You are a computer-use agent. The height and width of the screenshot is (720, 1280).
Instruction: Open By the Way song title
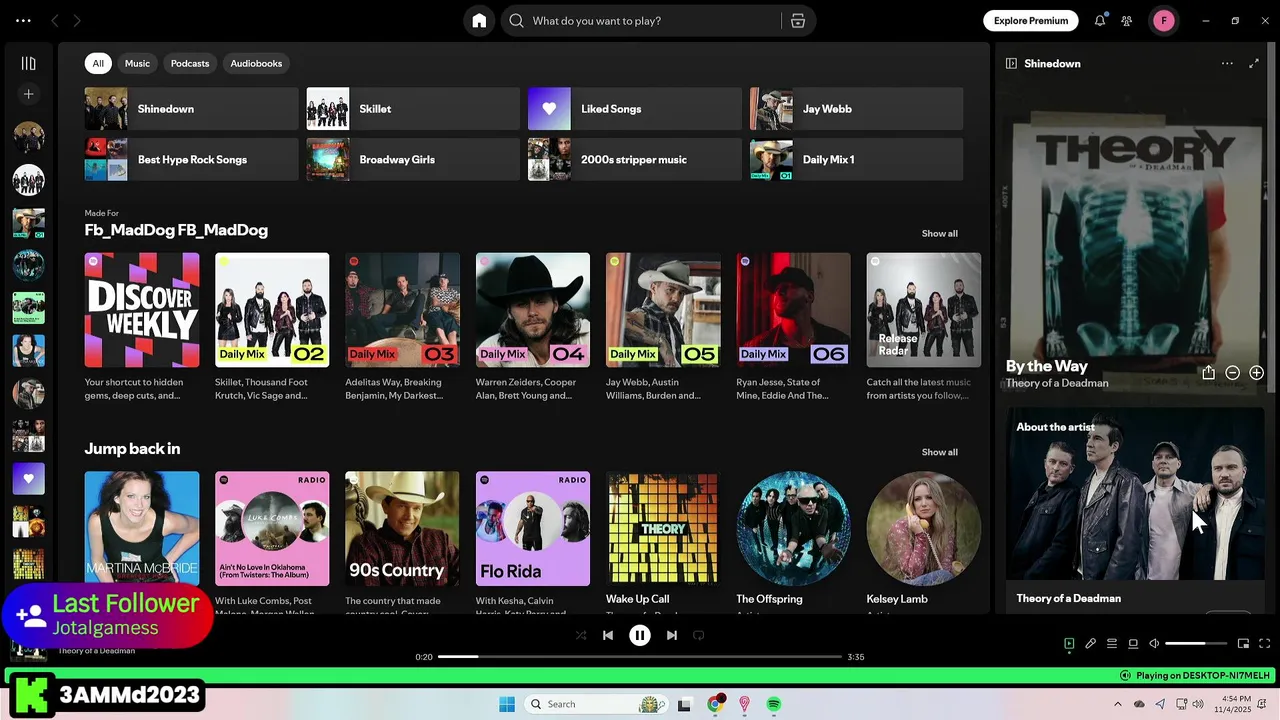coord(1047,366)
